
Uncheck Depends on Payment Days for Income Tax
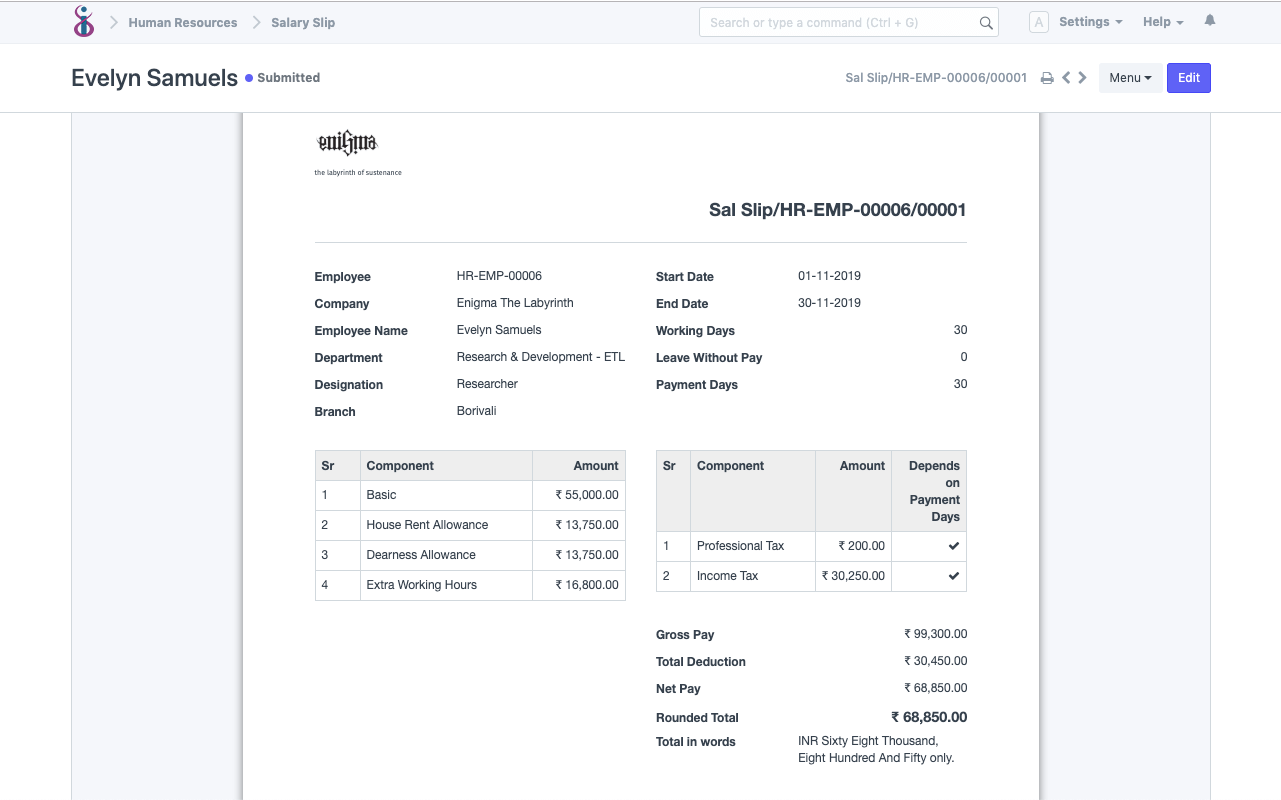(953, 576)
